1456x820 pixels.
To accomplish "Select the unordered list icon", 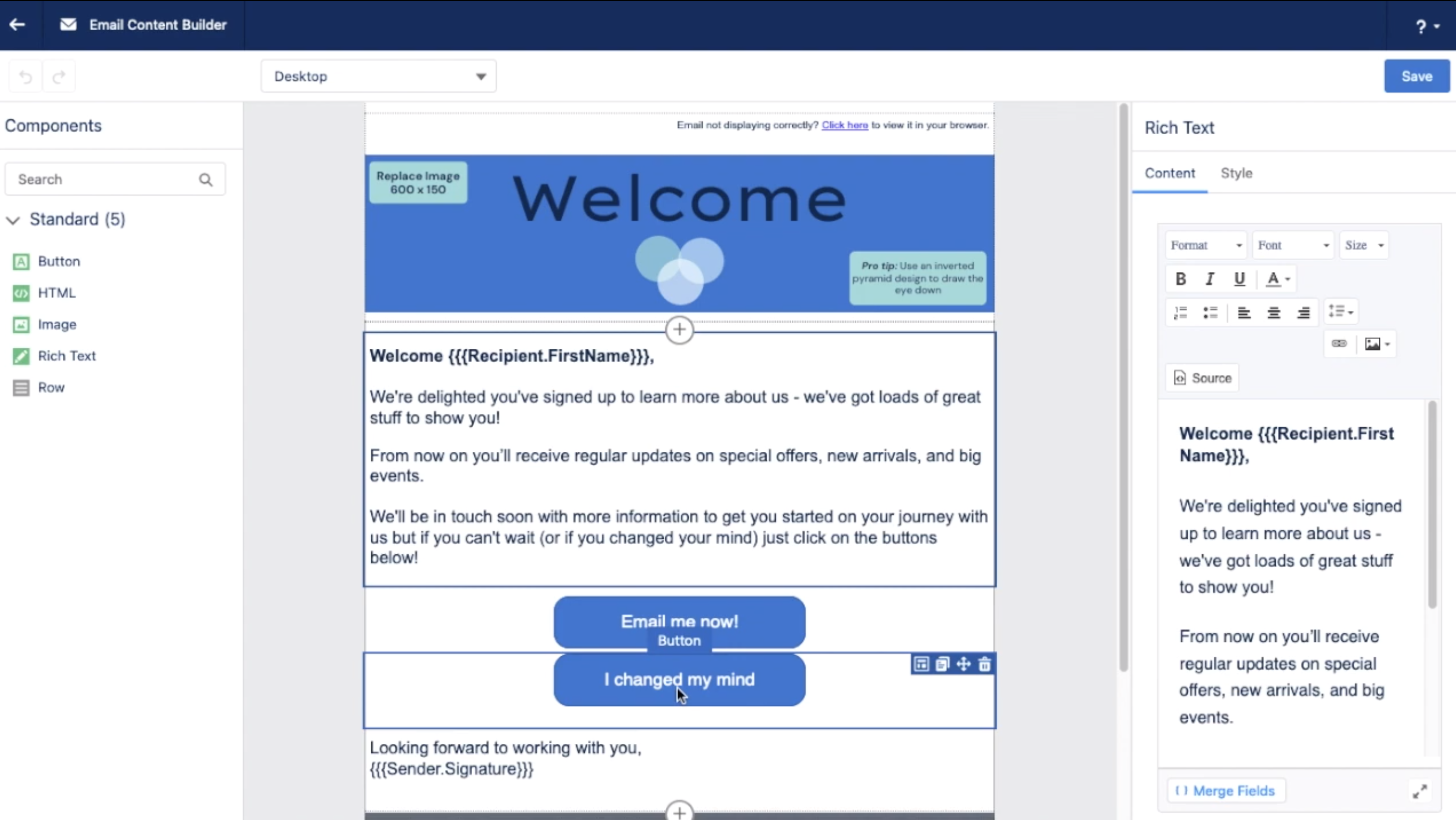I will [x=1209, y=312].
